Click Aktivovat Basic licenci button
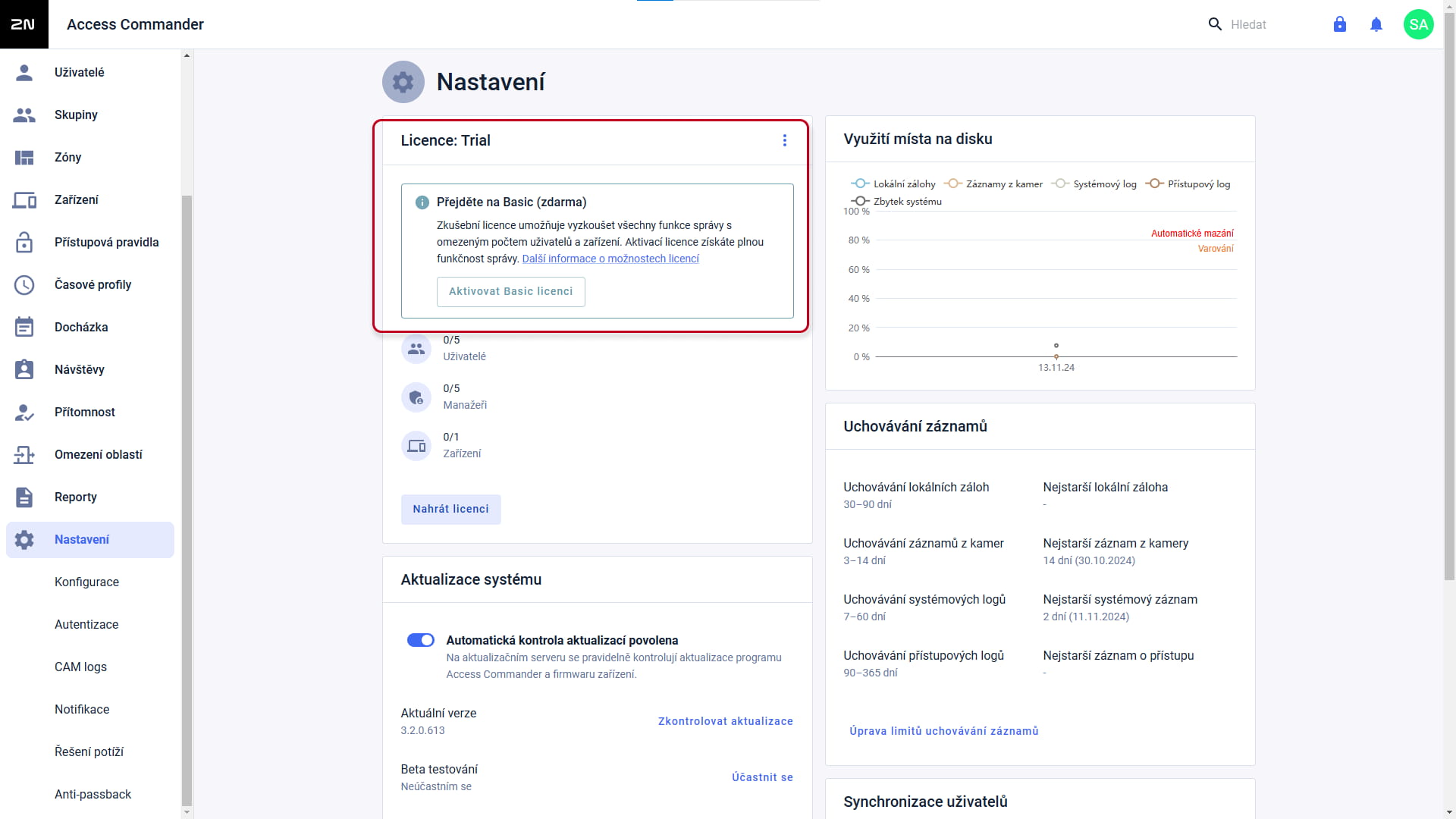 coord(511,291)
